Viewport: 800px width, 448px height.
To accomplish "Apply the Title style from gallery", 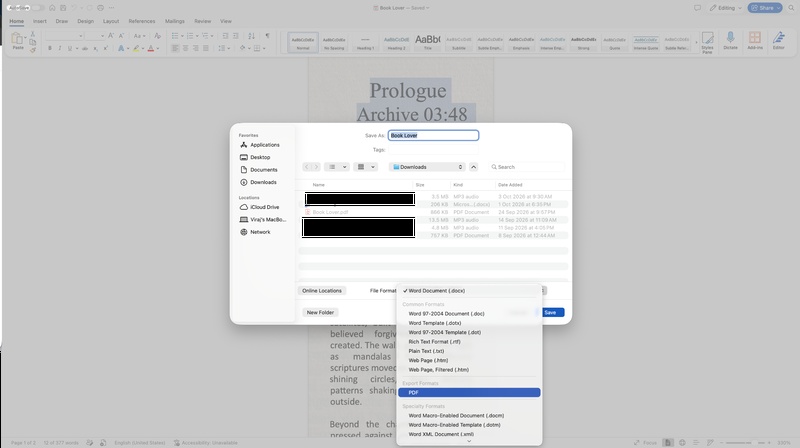I will point(428,42).
